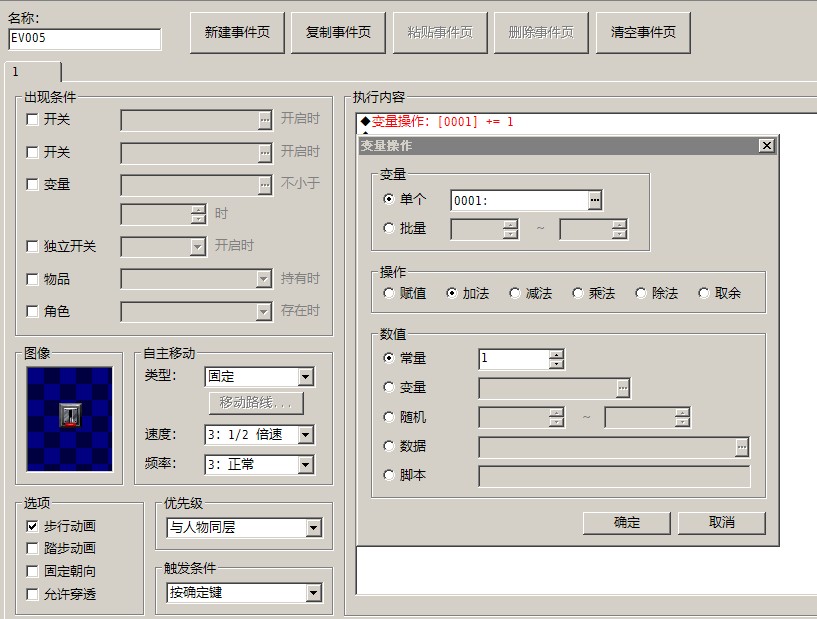Open the switch picker for first 开关

[x=265, y=120]
